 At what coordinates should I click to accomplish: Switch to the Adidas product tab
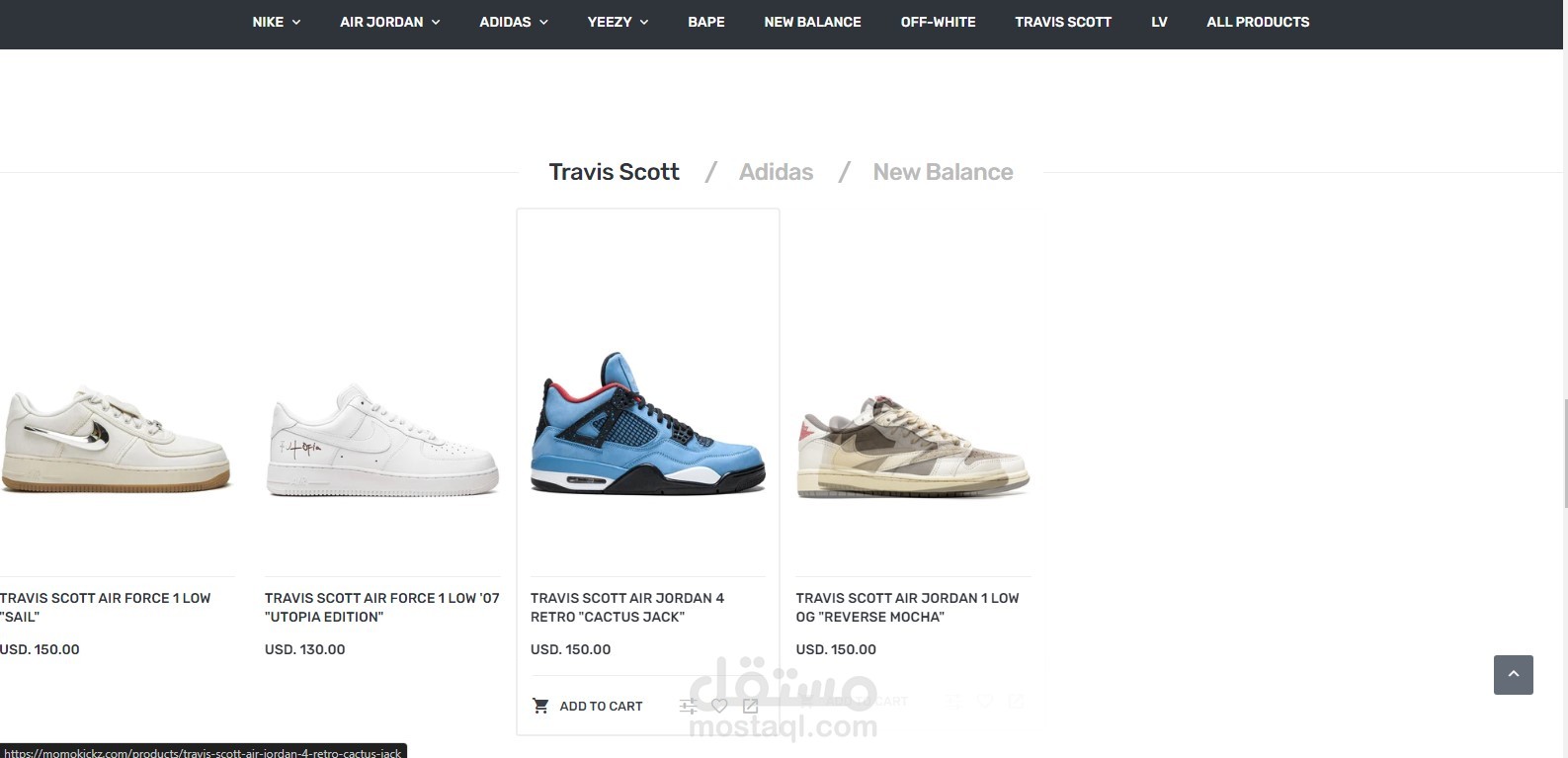(776, 172)
